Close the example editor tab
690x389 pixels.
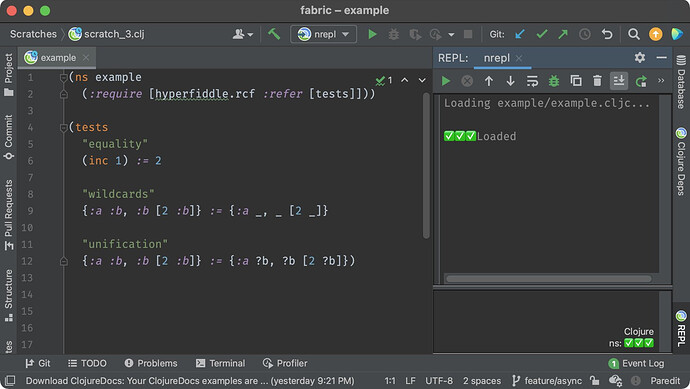(x=86, y=58)
